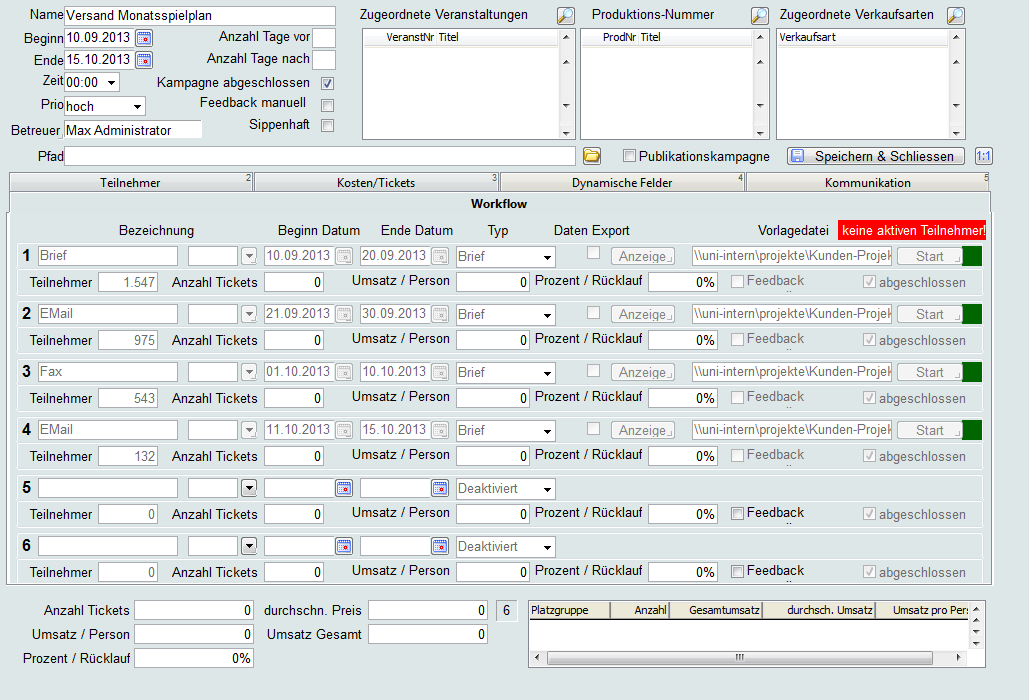Screen dimensions: 1029x700
Task: Click into the Name input field
Action: (x=200, y=16)
